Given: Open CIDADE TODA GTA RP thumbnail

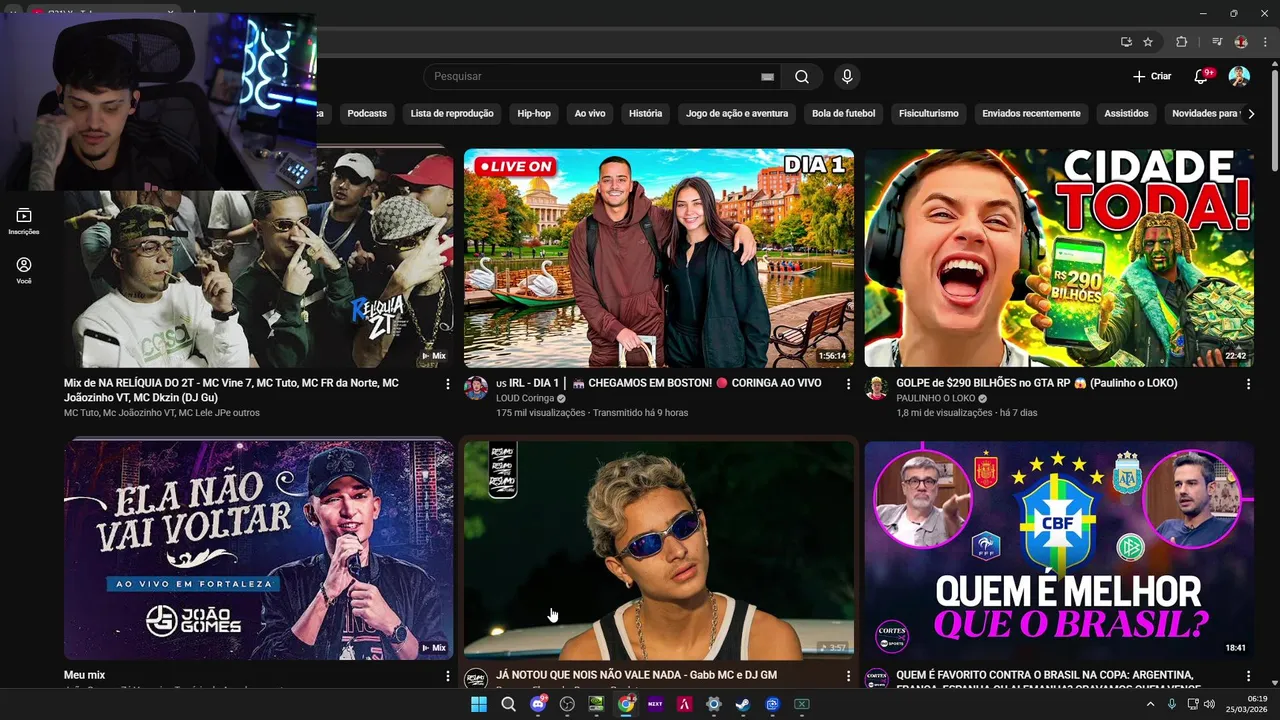Looking at the screenshot, I should tap(1059, 258).
